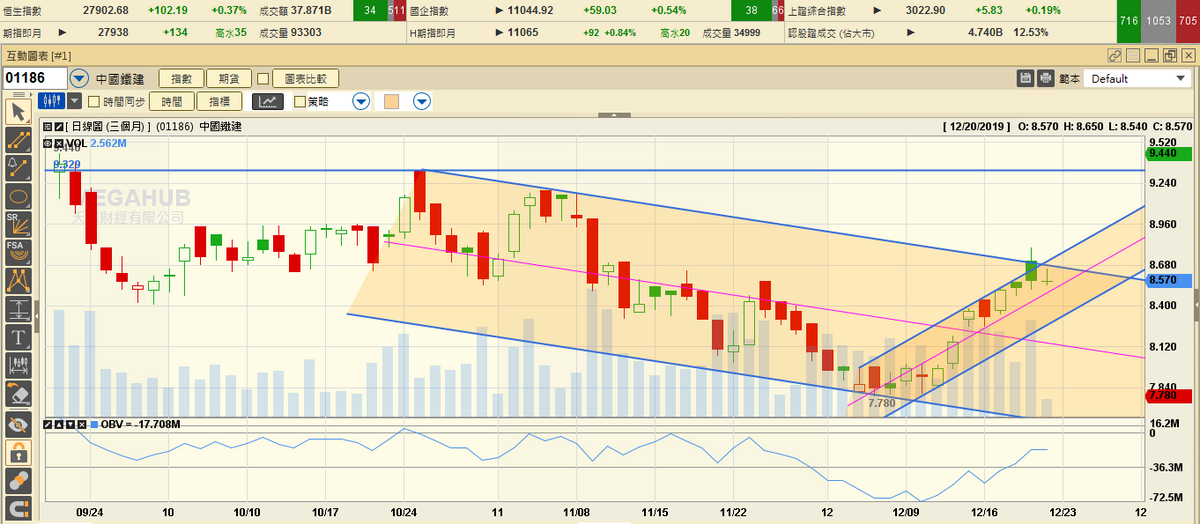Expand 國企指數 index selector arrow

(x=499, y=10)
